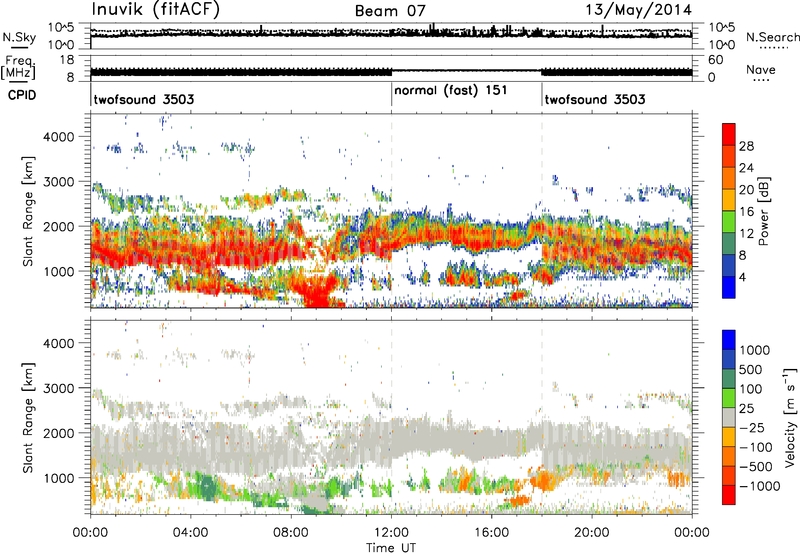Click the "CPID" row label
Image resolution: width=800 pixels, height=554 pixels.
coord(22,95)
